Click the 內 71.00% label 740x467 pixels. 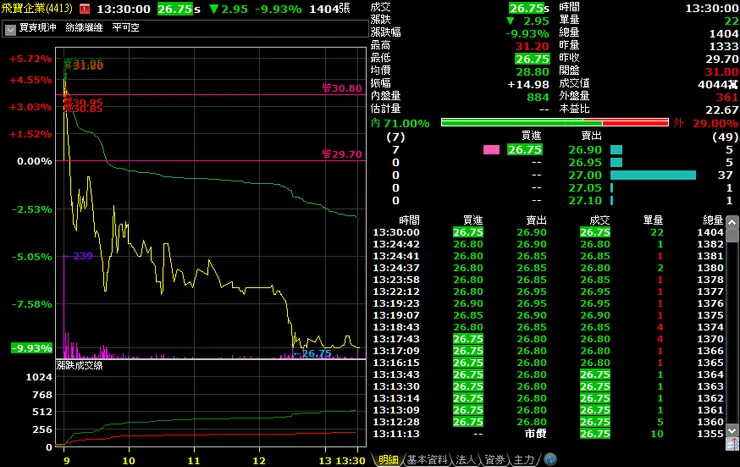coord(400,124)
